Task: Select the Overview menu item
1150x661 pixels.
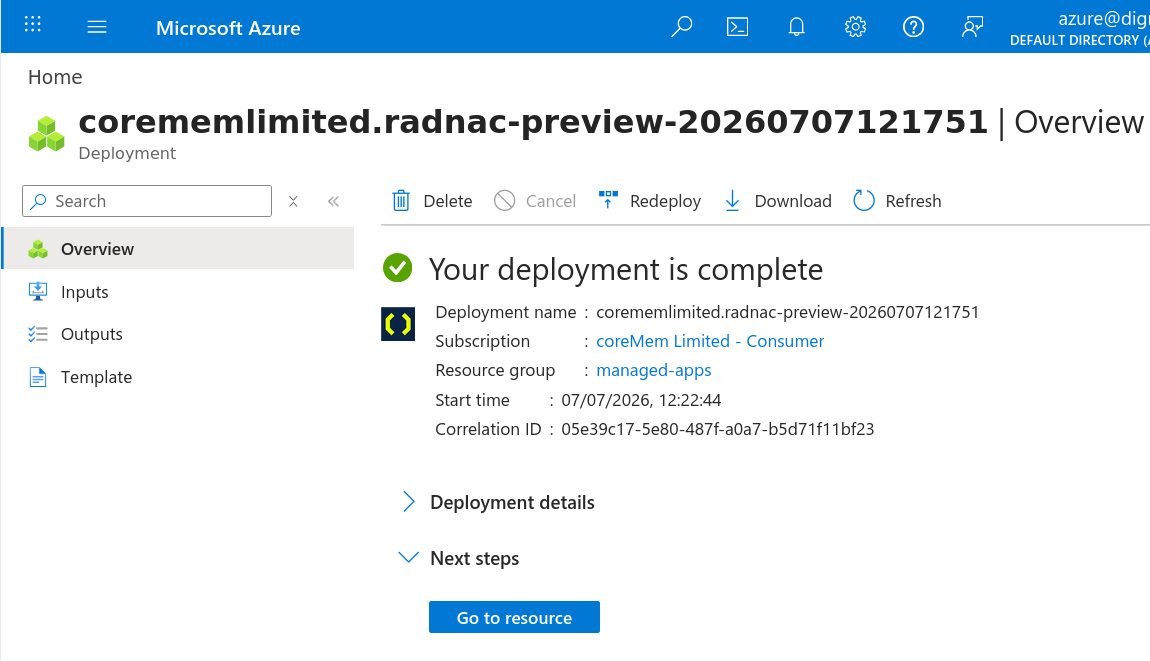Action: [x=179, y=249]
